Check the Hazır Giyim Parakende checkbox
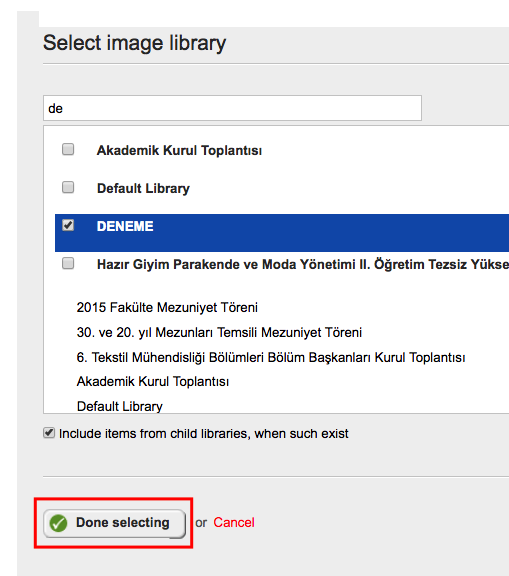The width and height of the screenshot is (509, 576). pyautogui.click(x=68, y=263)
